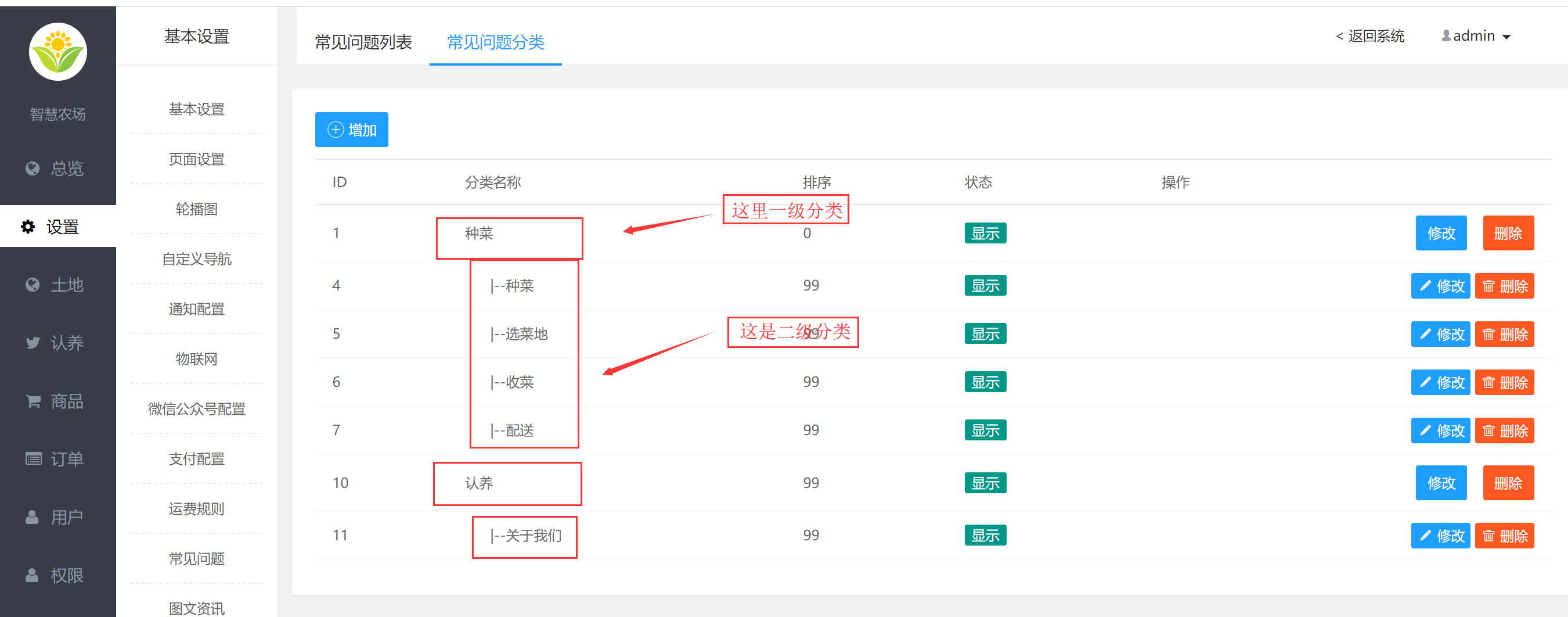Delete the |--配送 row

[x=1504, y=431]
